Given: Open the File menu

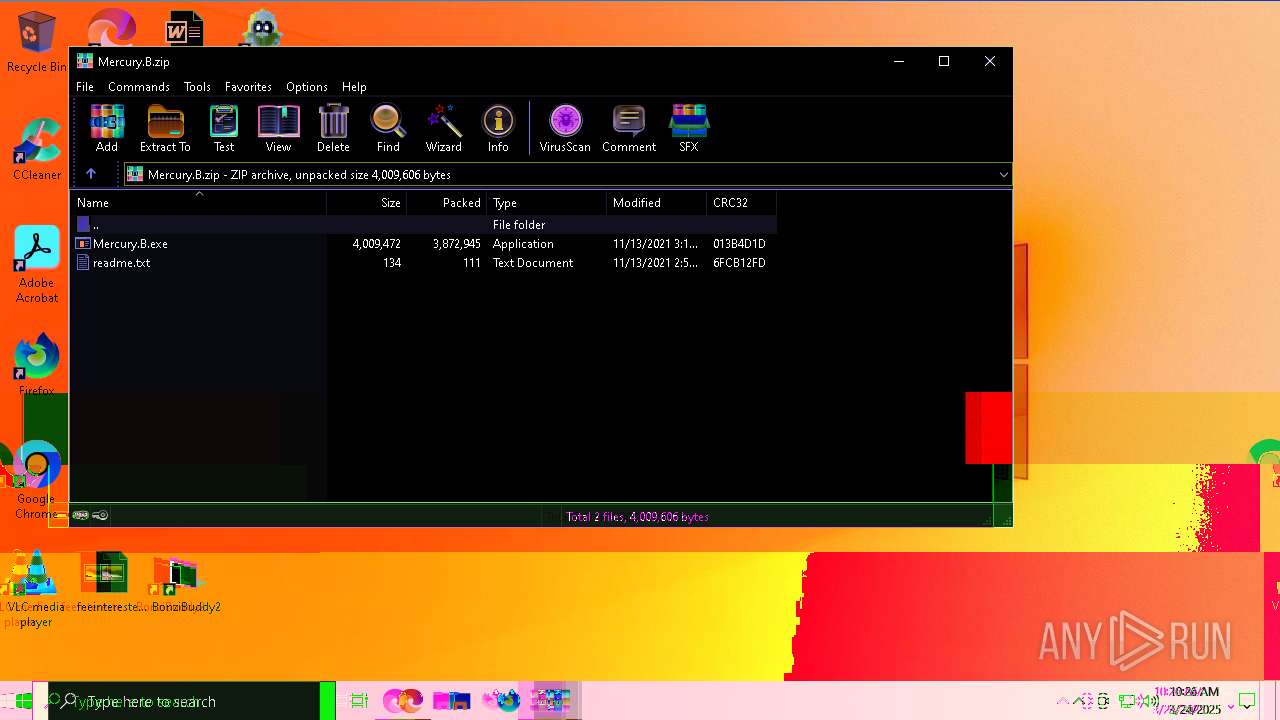Looking at the screenshot, I should pyautogui.click(x=85, y=87).
